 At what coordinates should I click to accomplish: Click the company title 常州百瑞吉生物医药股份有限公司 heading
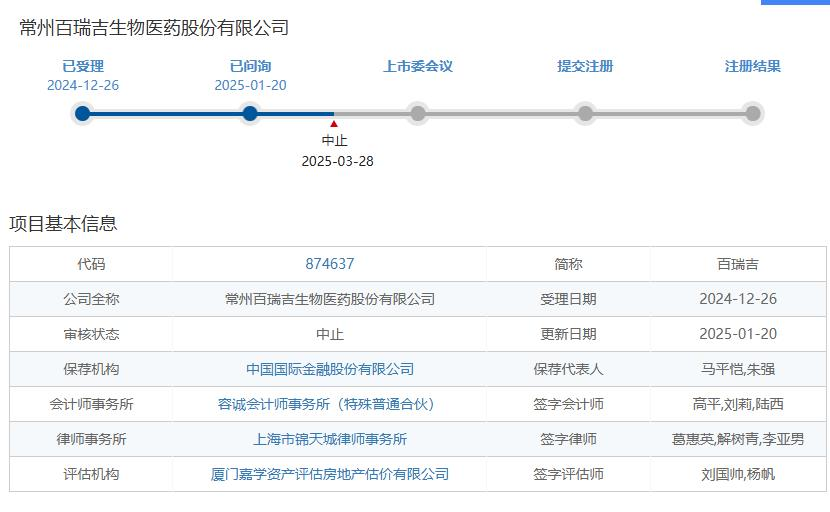[154, 28]
